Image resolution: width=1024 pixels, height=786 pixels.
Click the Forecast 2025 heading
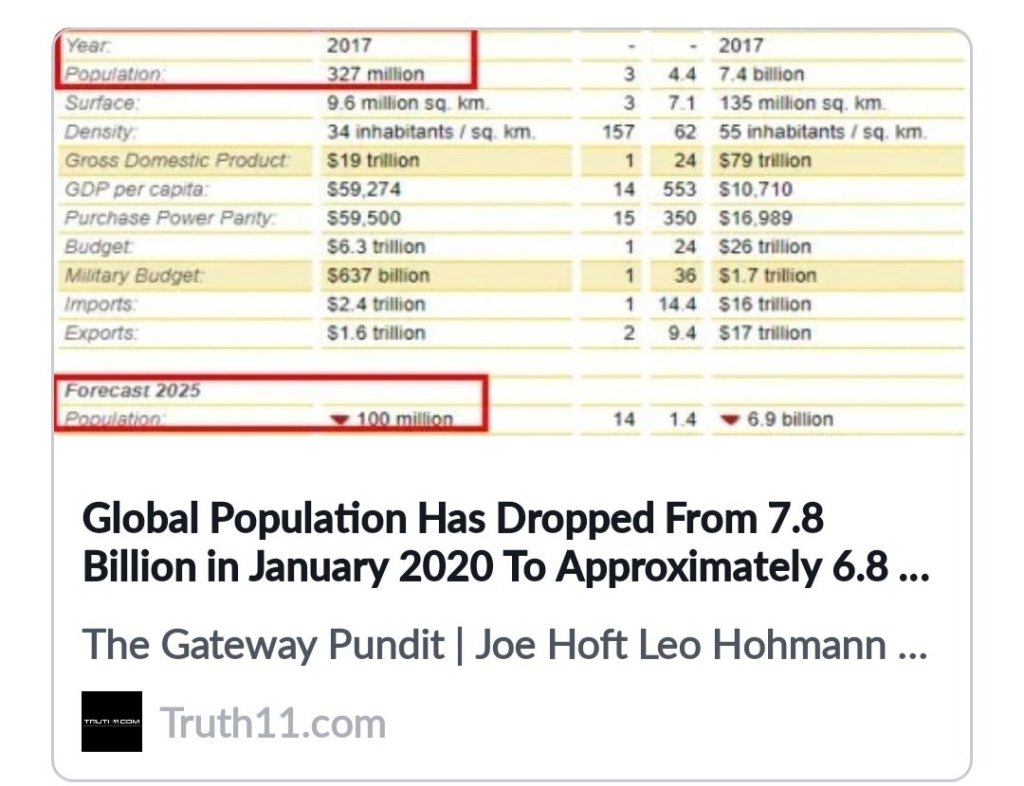tap(133, 390)
